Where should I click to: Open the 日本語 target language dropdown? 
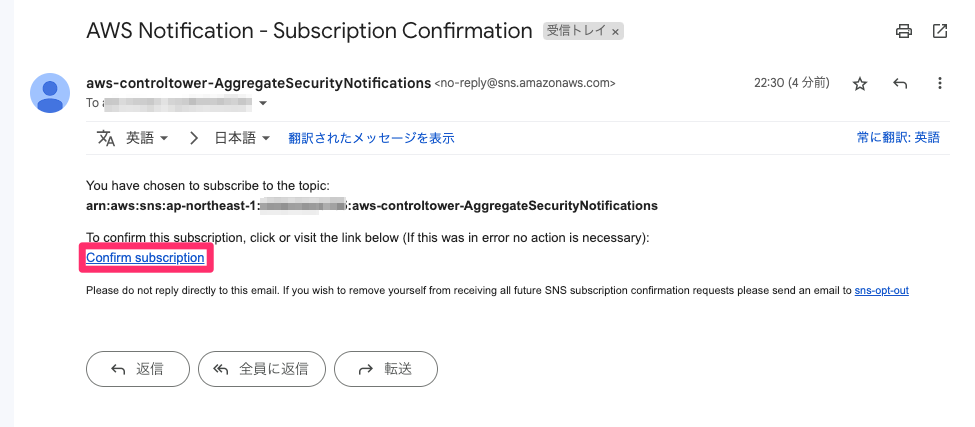(242, 138)
